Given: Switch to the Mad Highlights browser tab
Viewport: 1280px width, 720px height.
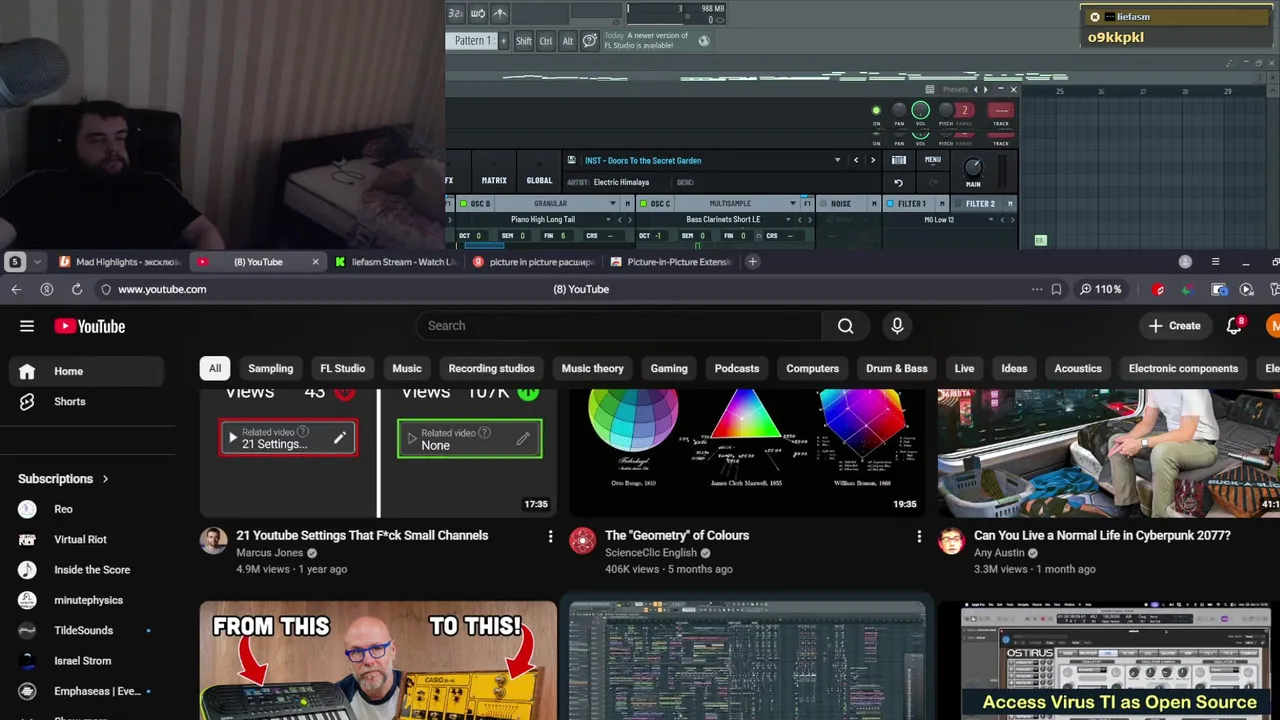Looking at the screenshot, I should (x=119, y=262).
